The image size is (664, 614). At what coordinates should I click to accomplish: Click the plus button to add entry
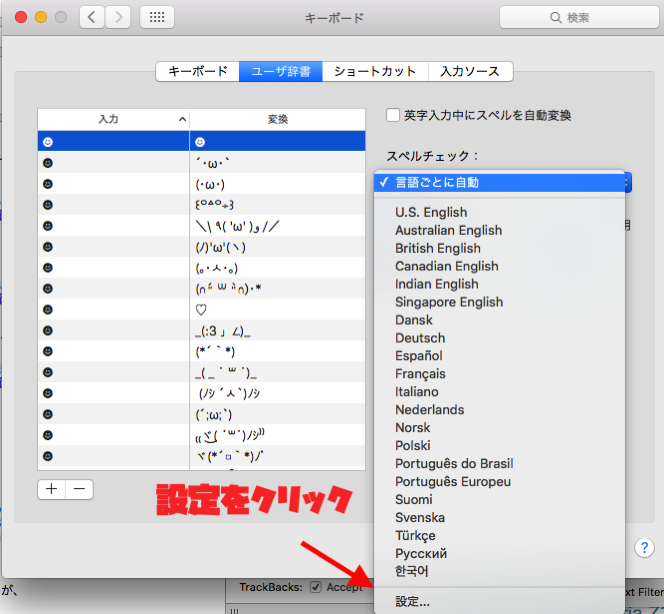pos(51,489)
